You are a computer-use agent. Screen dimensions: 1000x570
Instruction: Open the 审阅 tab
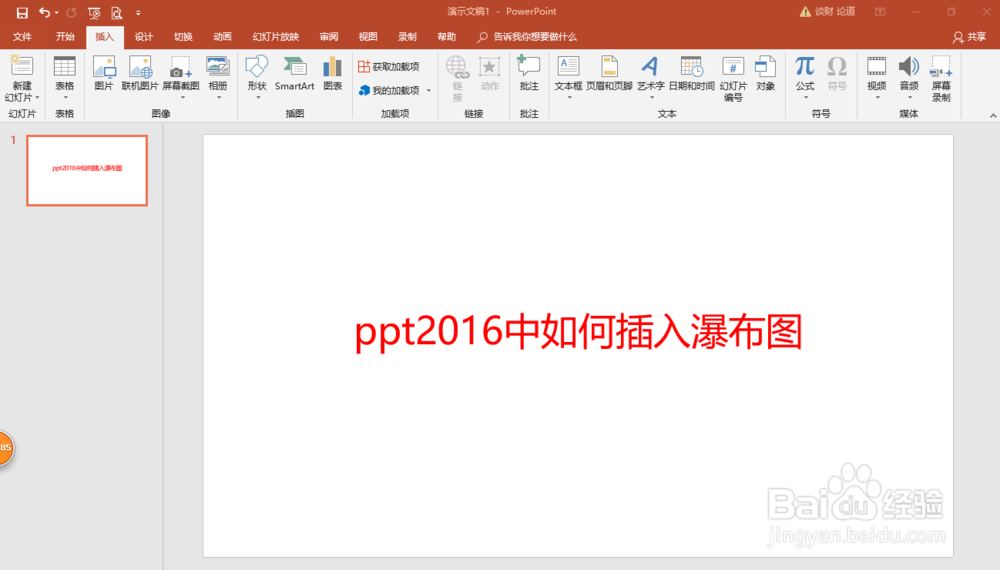(328, 37)
